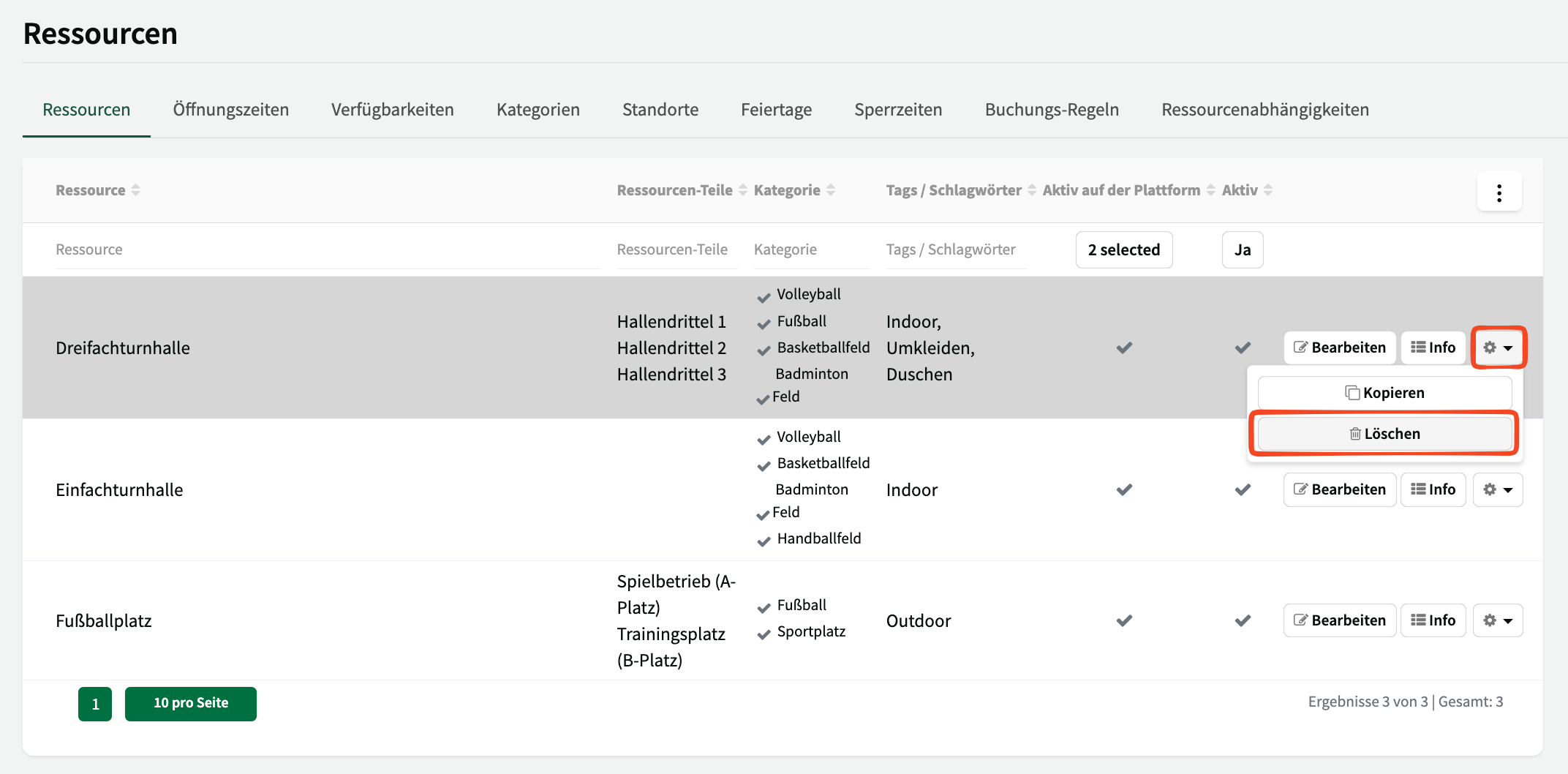Image resolution: width=1568 pixels, height=774 pixels.
Task: Open the '2 selected' platform filter dropdown
Action: click(1123, 250)
